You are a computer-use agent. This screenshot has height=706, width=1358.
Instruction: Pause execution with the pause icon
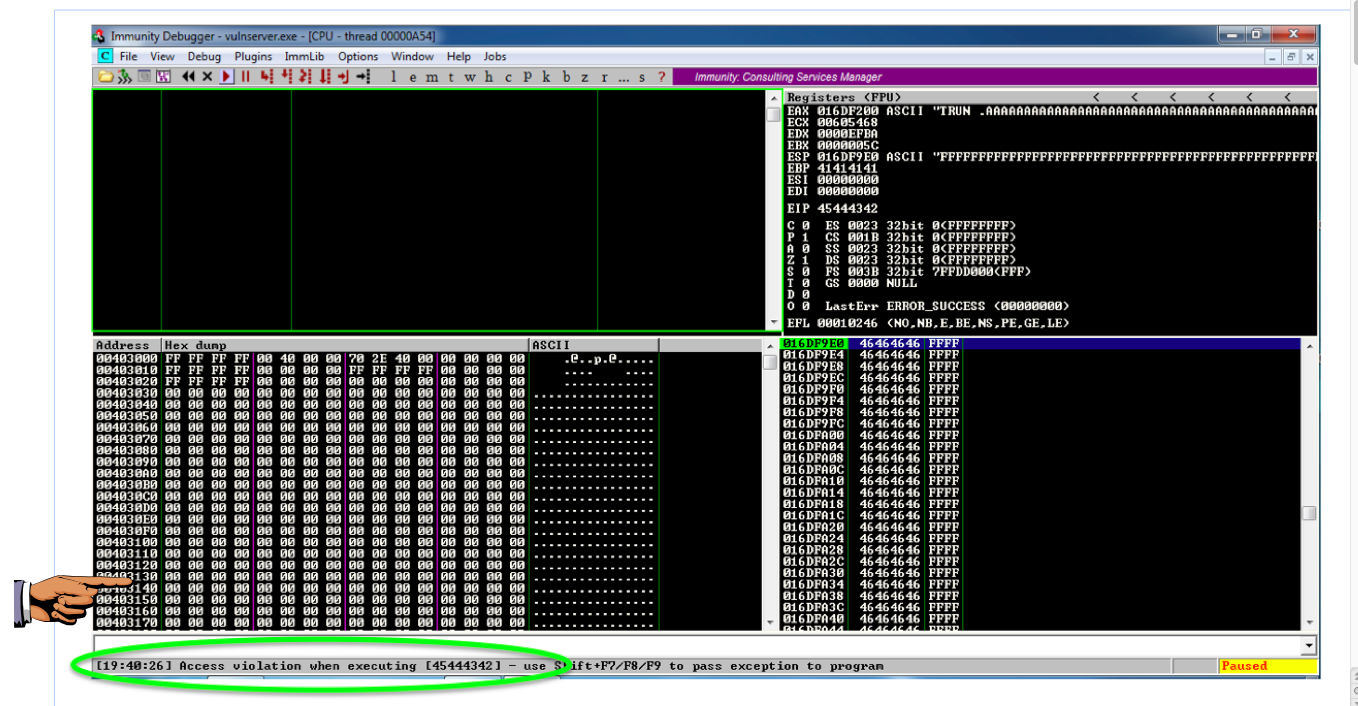tap(245, 76)
